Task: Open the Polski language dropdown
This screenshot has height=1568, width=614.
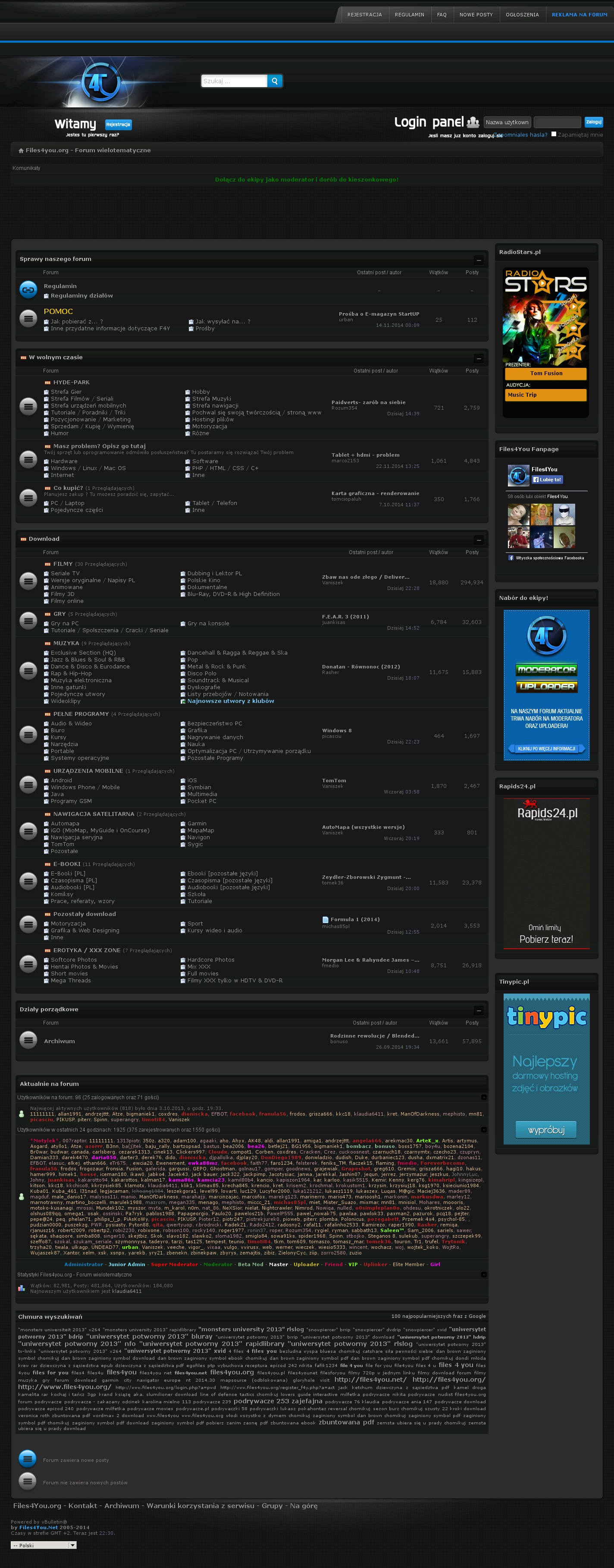Action: [x=44, y=1545]
